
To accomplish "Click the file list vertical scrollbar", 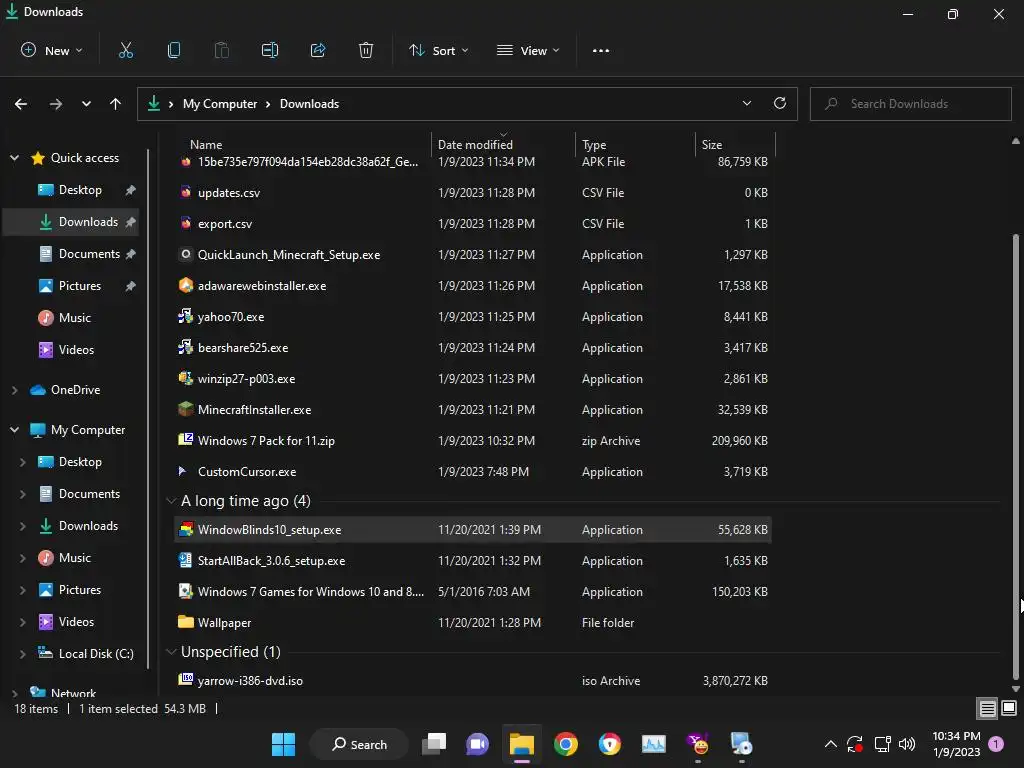I will pyautogui.click(x=1016, y=457).
